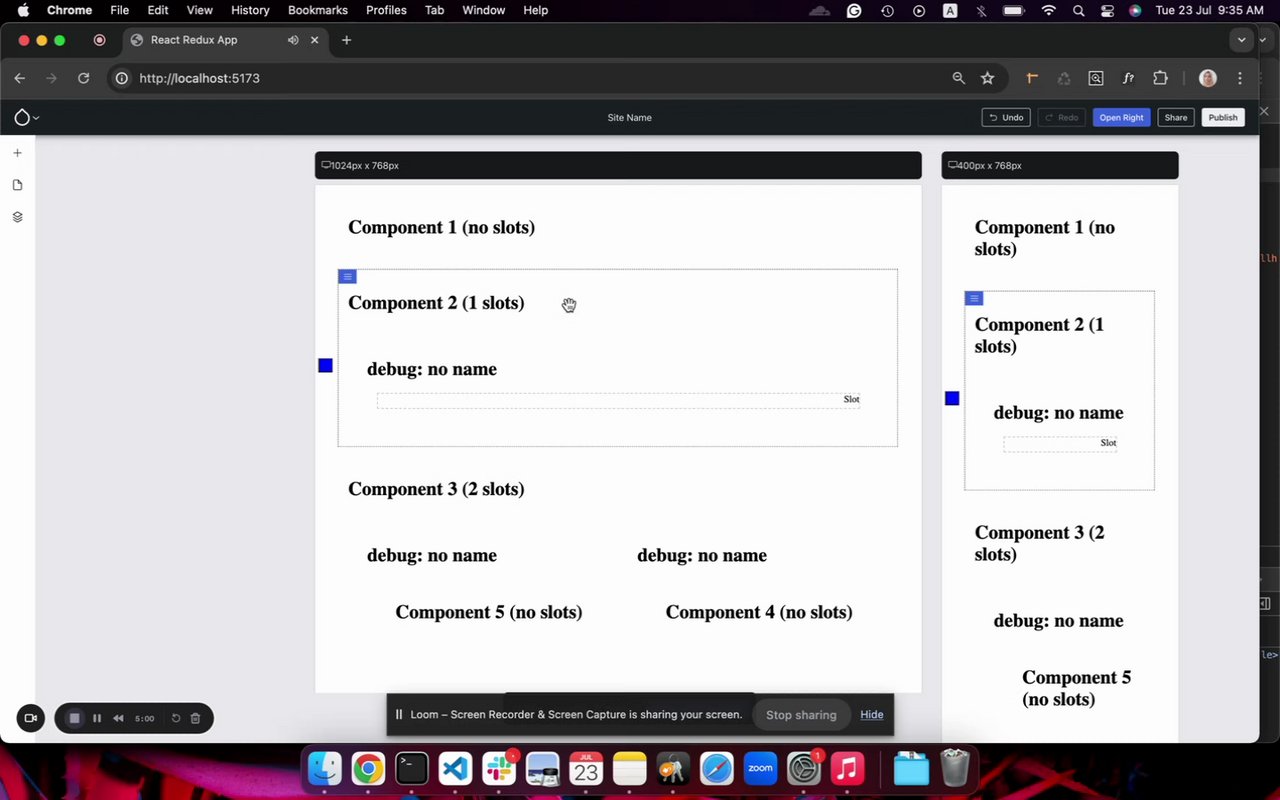Click the Share button
Image resolution: width=1280 pixels, height=800 pixels.
click(1176, 118)
